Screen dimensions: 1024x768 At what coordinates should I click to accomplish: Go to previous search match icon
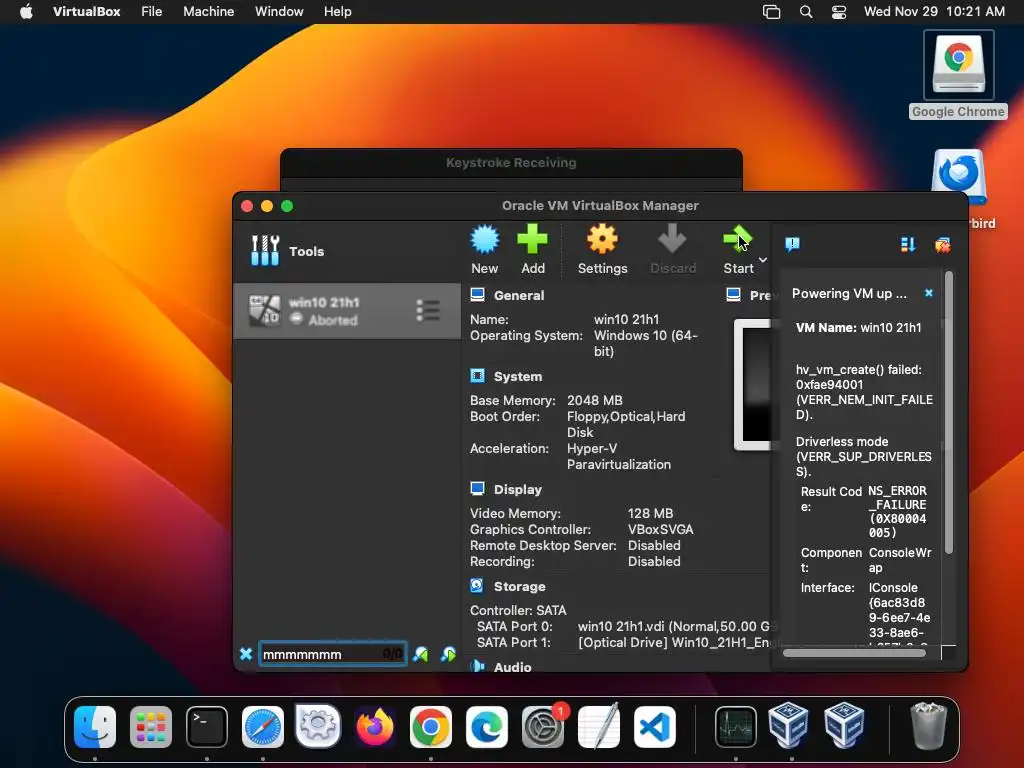[421, 654]
